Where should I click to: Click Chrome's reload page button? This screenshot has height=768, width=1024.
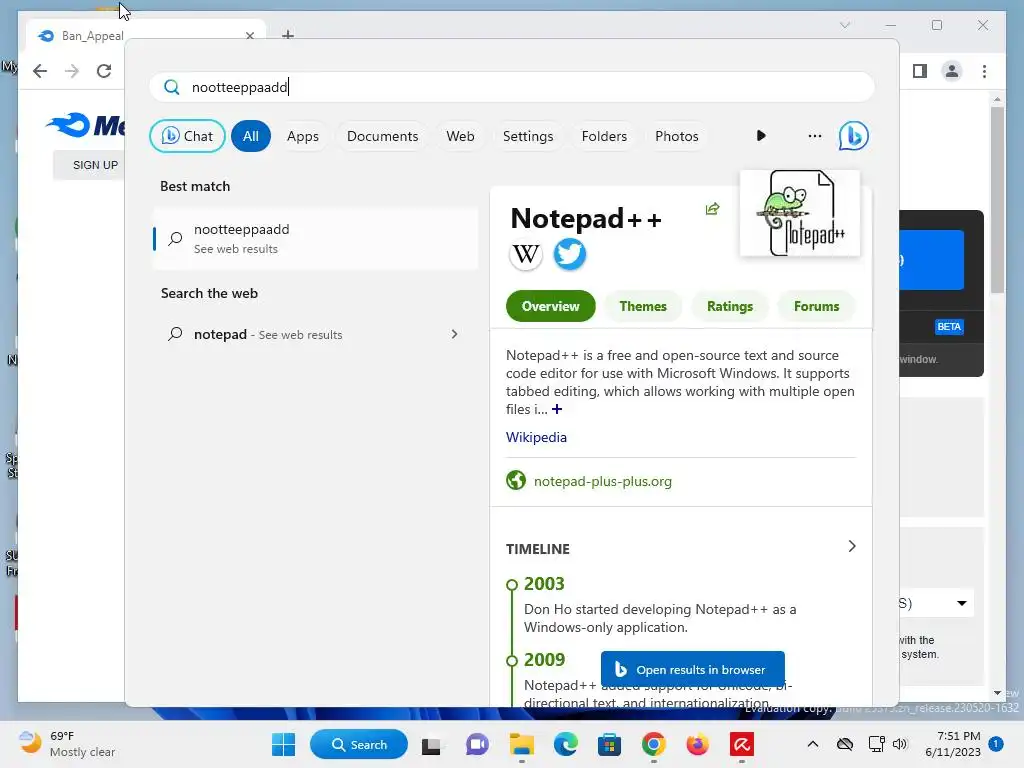pyautogui.click(x=104, y=71)
